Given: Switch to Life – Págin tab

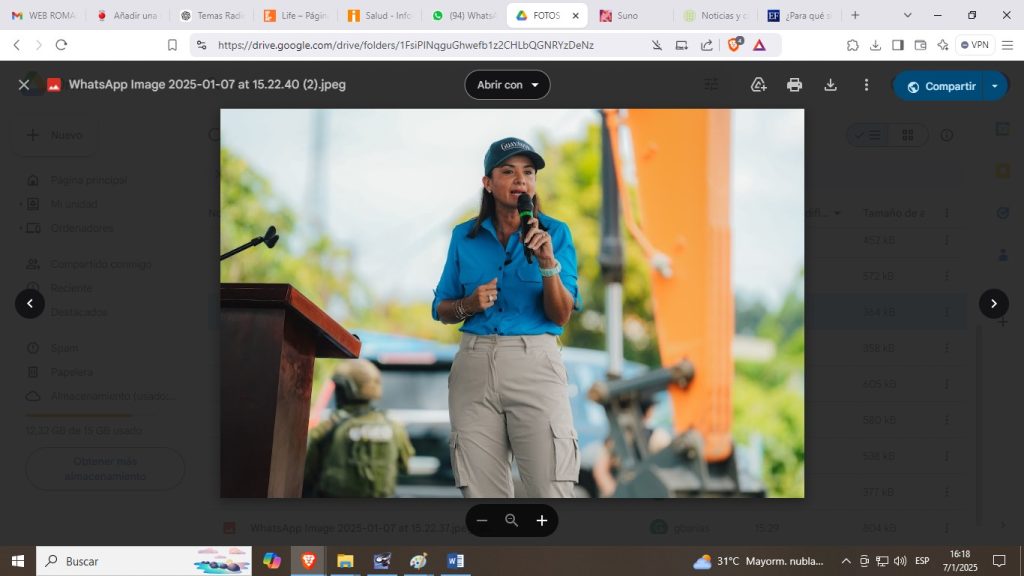Looking at the screenshot, I should click(295, 15).
